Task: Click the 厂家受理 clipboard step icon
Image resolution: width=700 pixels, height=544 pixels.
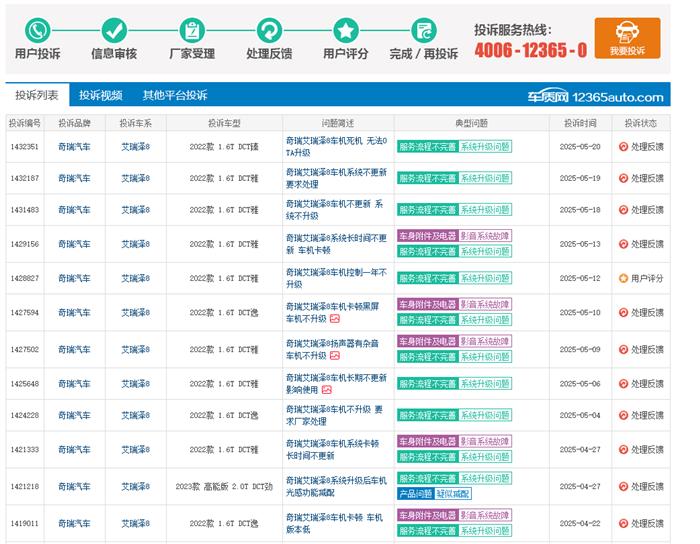Action: [x=192, y=30]
